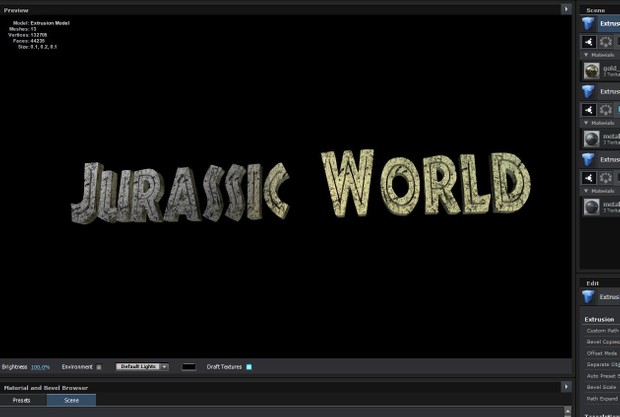Screen dimensions: 620x417
Task: Open the Default Lights dropdown
Action: pos(142,367)
